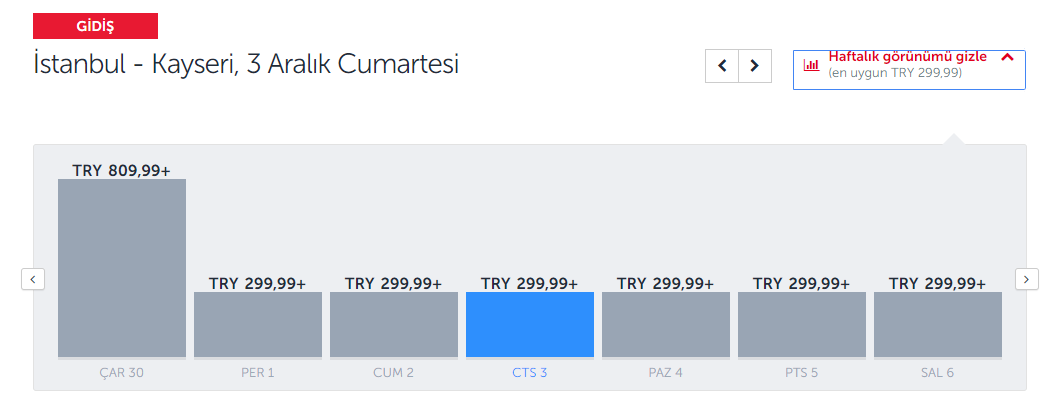The width and height of the screenshot is (1058, 398).
Task: Select the CUM 2 price bar
Action: click(394, 324)
